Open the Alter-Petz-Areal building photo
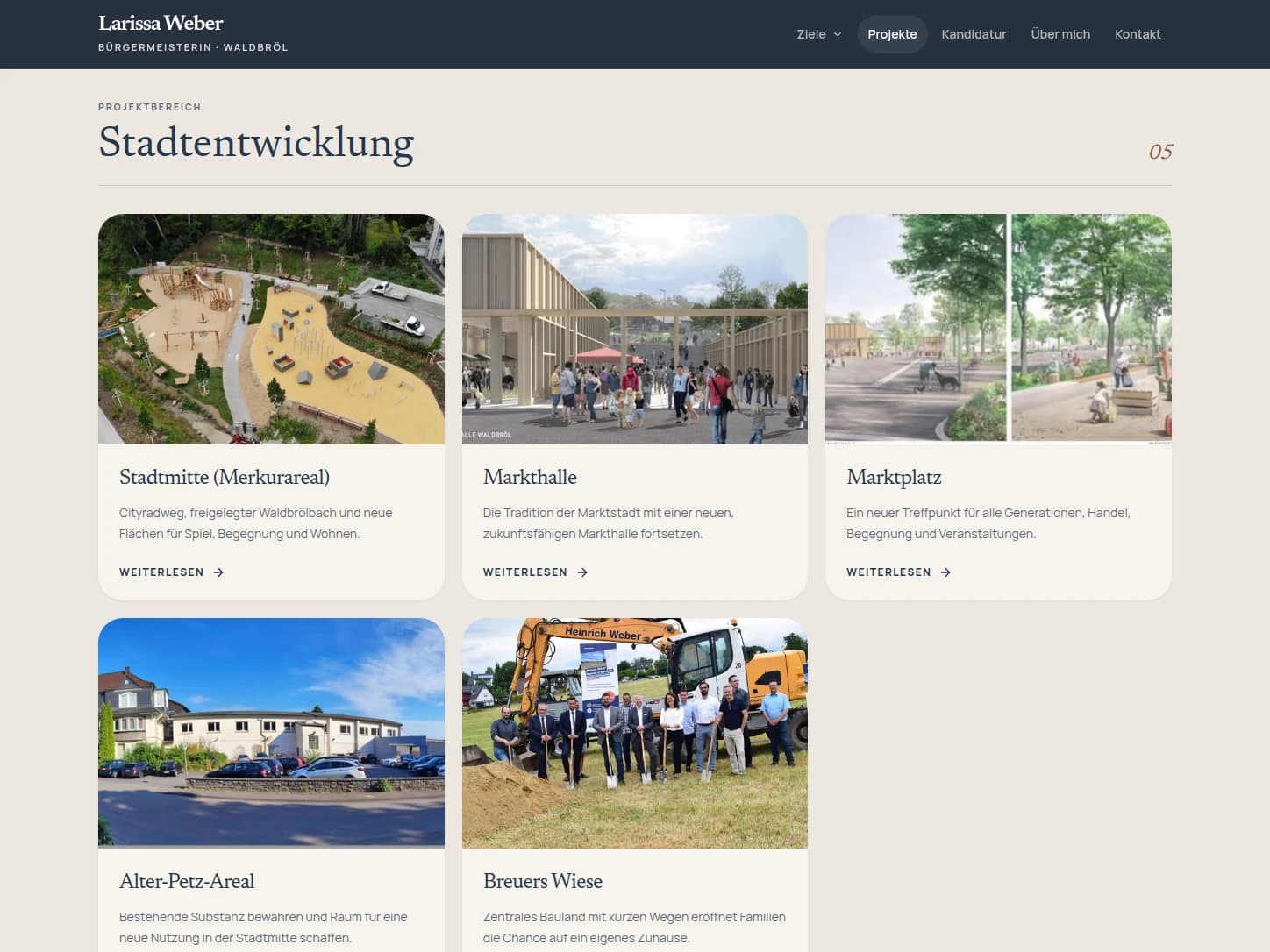Image resolution: width=1270 pixels, height=952 pixels. 271,733
